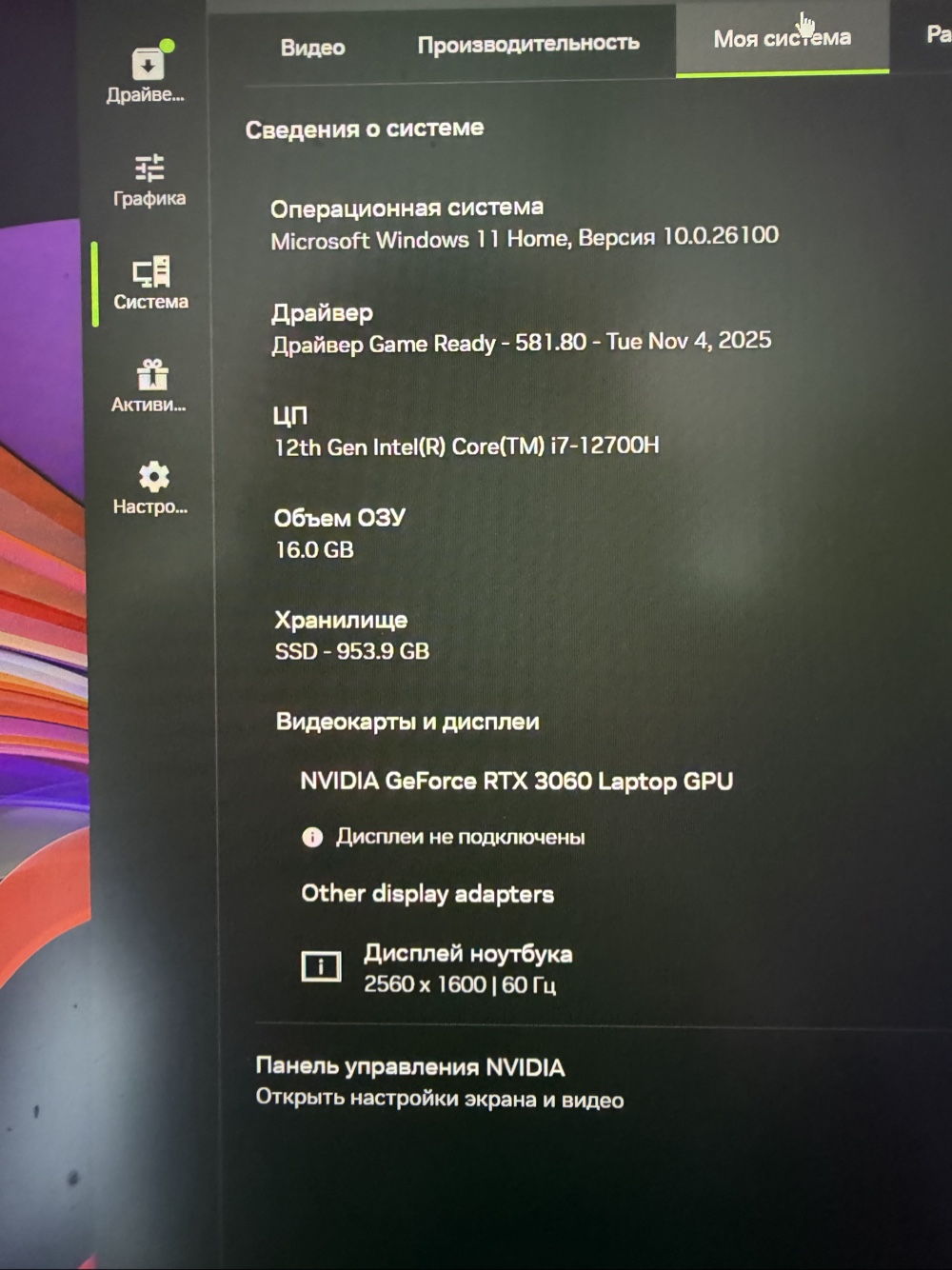Open the Графика sliders icon in the sidebar

tap(149, 180)
